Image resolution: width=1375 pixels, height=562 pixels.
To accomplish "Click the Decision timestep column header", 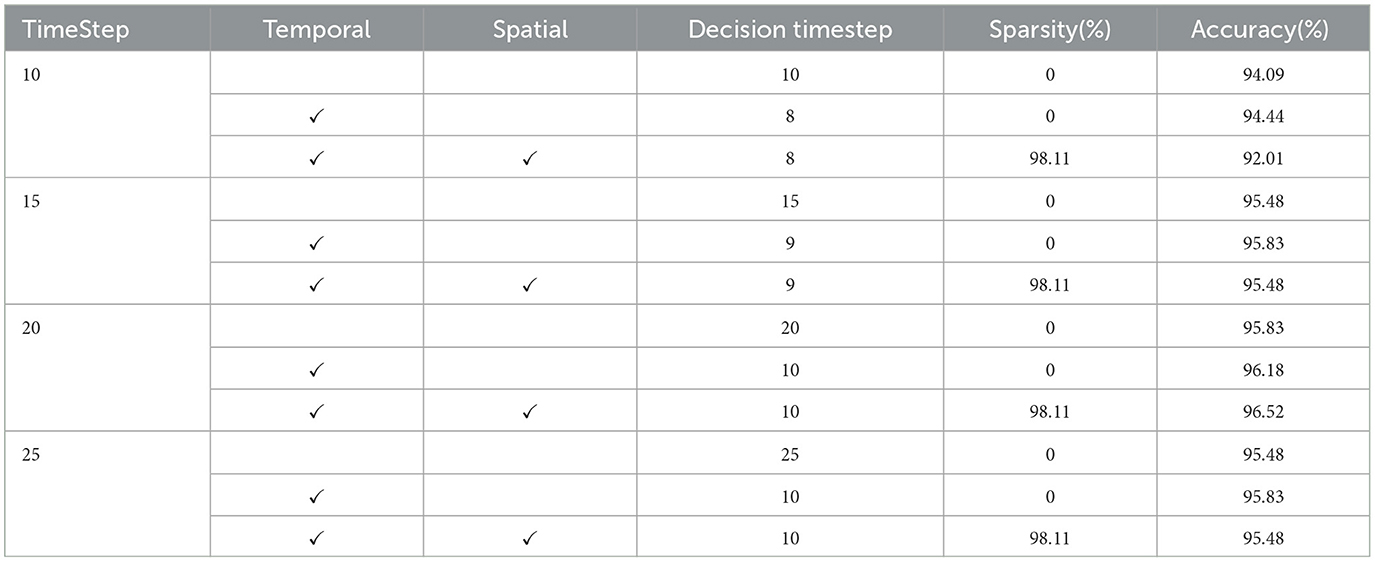I will [790, 30].
